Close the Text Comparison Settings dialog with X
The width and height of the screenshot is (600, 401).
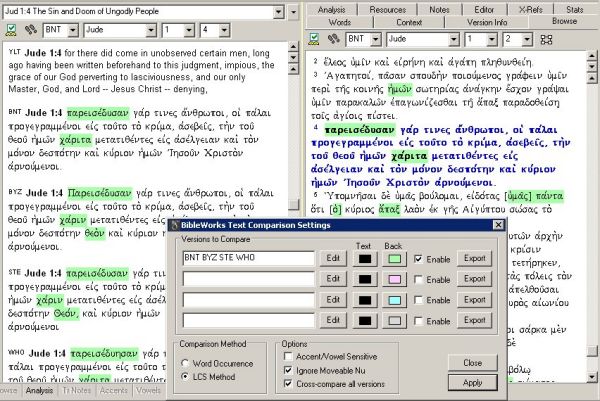(498, 225)
